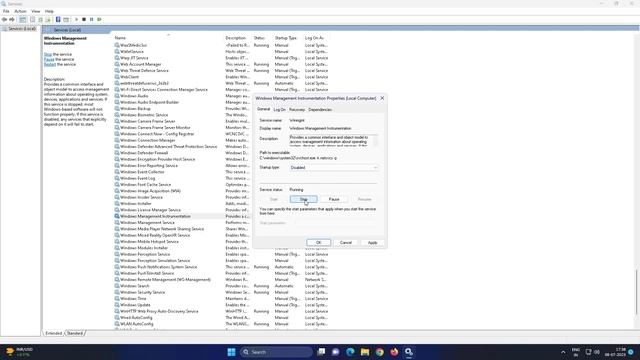Open Task View from the taskbar
This screenshot has height=360, width=640.
click(322, 352)
